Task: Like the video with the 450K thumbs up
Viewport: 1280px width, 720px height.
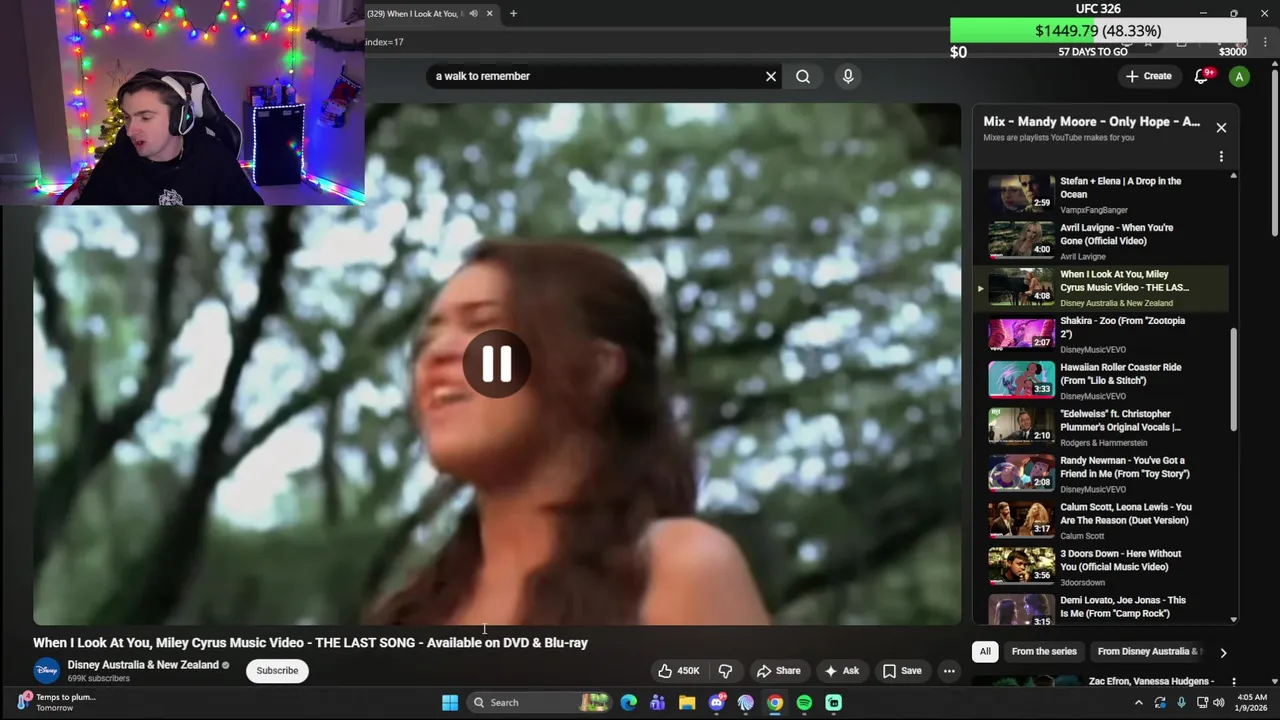Action: [678, 671]
